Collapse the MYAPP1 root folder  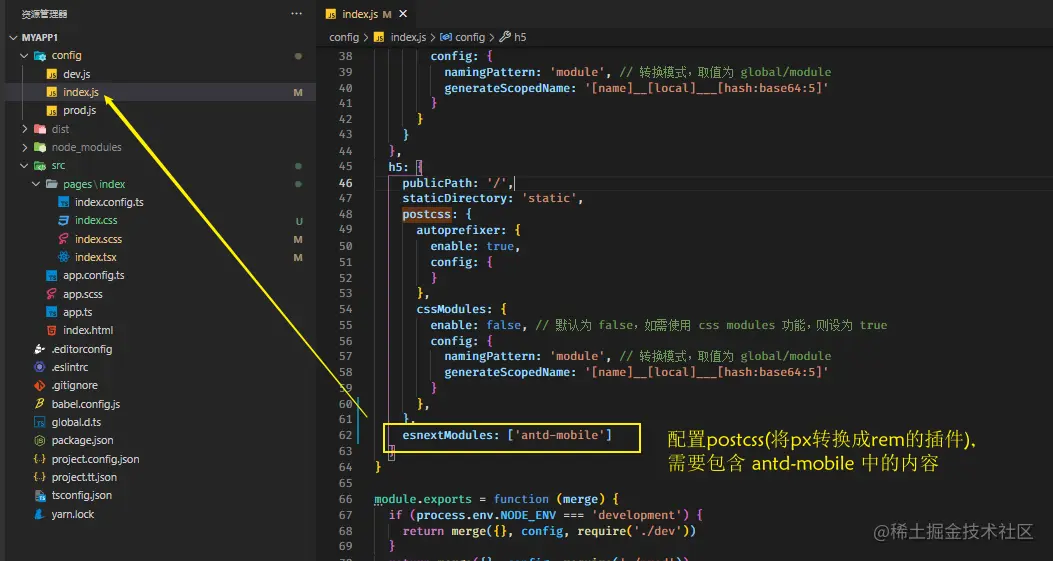tap(13, 38)
